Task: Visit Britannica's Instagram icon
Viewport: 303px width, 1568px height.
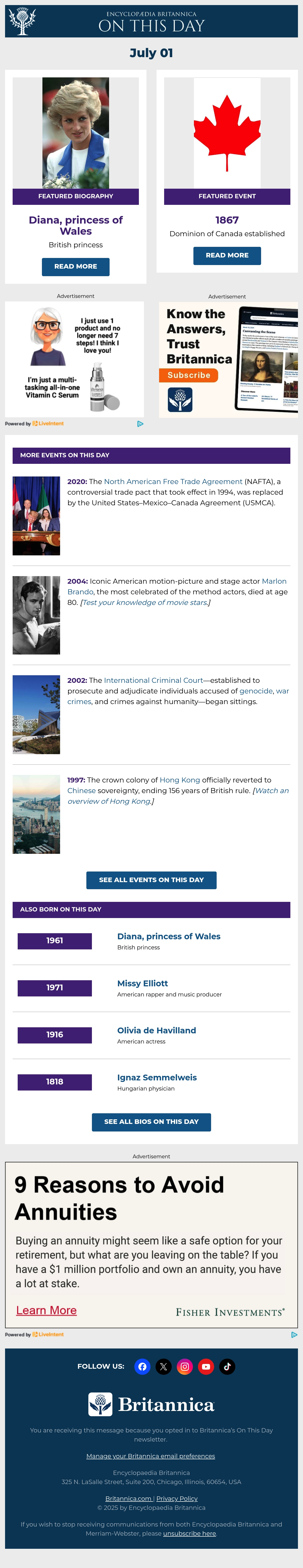Action: click(x=185, y=1366)
